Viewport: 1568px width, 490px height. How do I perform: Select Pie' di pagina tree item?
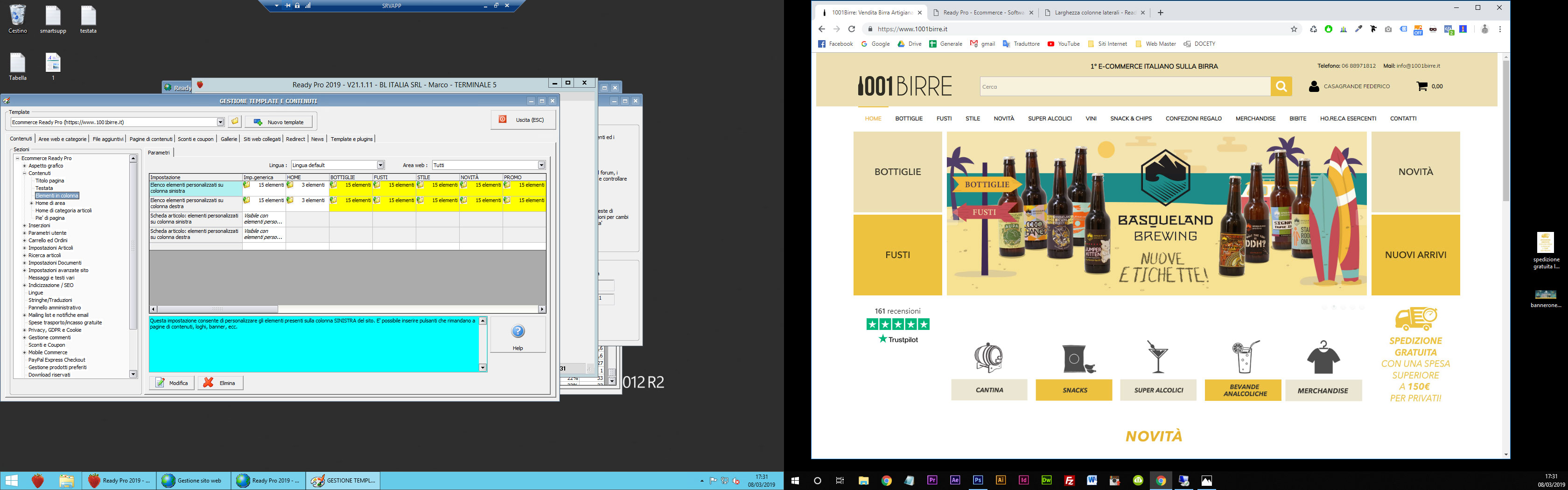(x=50, y=218)
